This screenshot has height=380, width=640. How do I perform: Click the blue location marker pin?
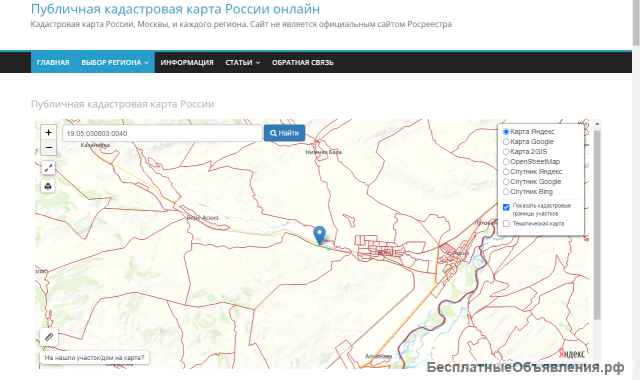pyautogui.click(x=319, y=235)
